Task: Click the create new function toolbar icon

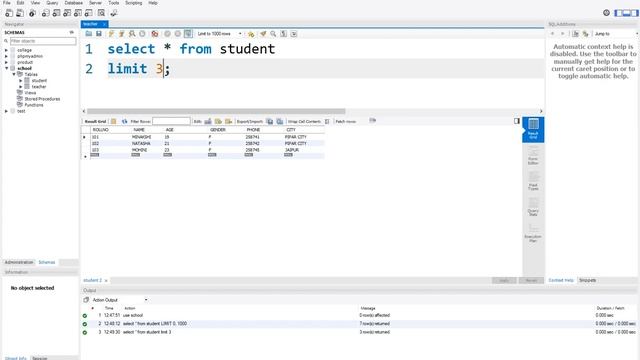Action: (88, 13)
